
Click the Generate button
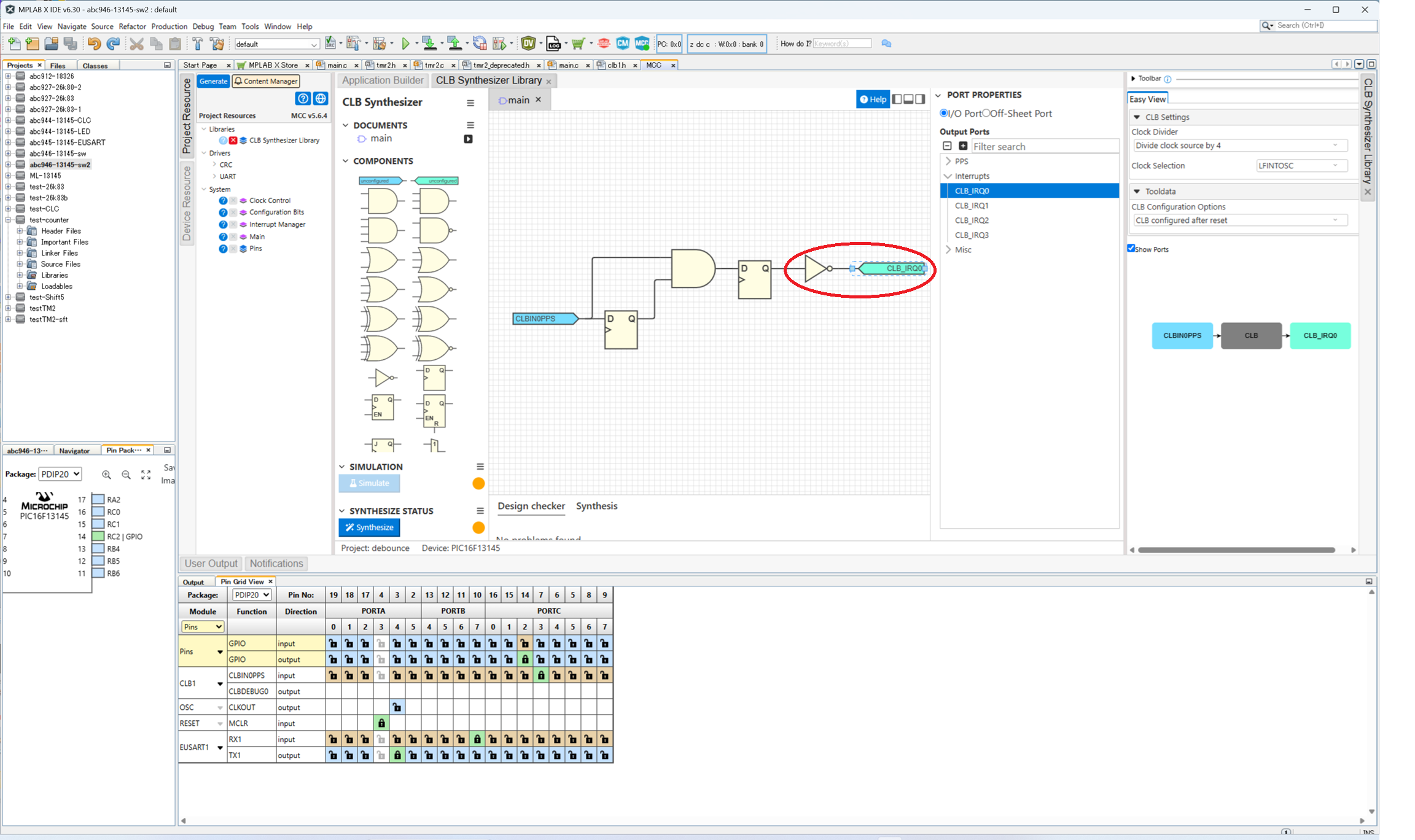coord(213,82)
